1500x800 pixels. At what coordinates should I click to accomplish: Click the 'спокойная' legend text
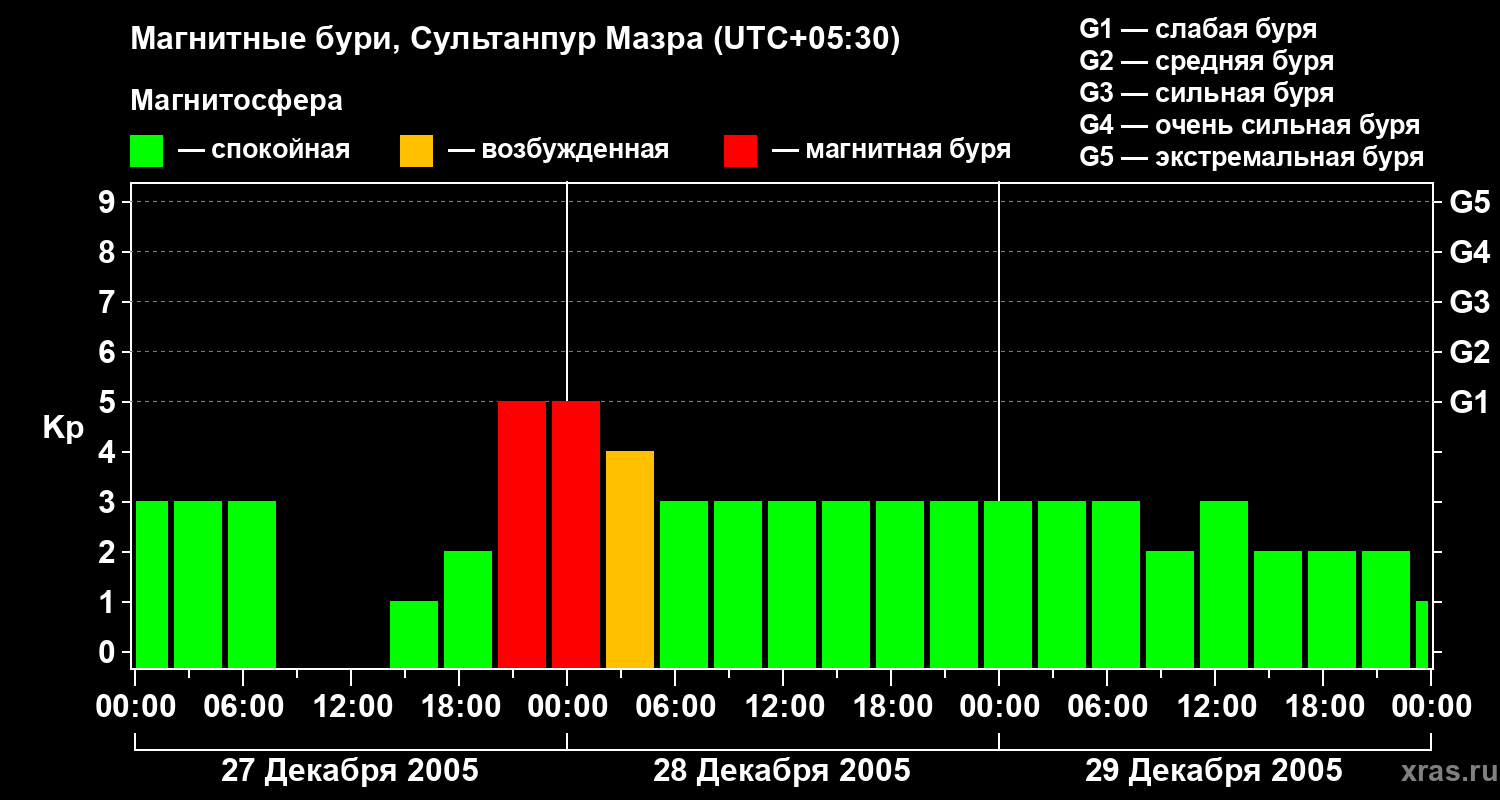281,151
